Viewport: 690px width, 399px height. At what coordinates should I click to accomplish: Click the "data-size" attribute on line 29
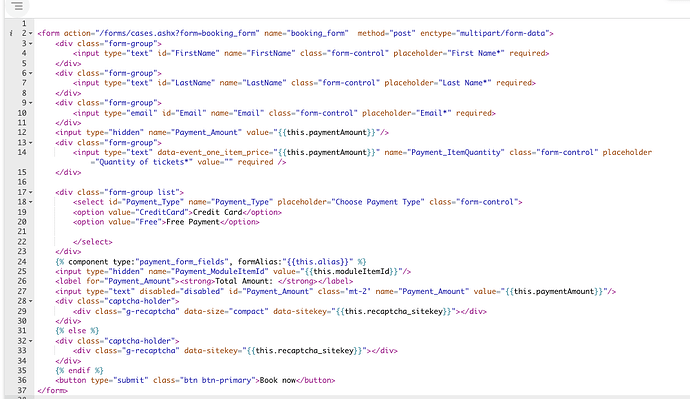(204, 311)
